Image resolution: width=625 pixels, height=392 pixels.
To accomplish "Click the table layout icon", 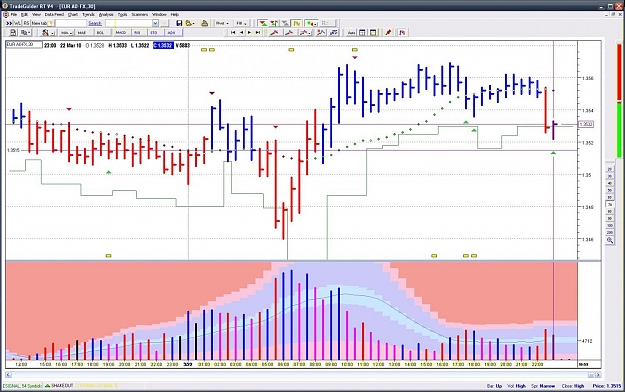I will pyautogui.click(x=362, y=32).
